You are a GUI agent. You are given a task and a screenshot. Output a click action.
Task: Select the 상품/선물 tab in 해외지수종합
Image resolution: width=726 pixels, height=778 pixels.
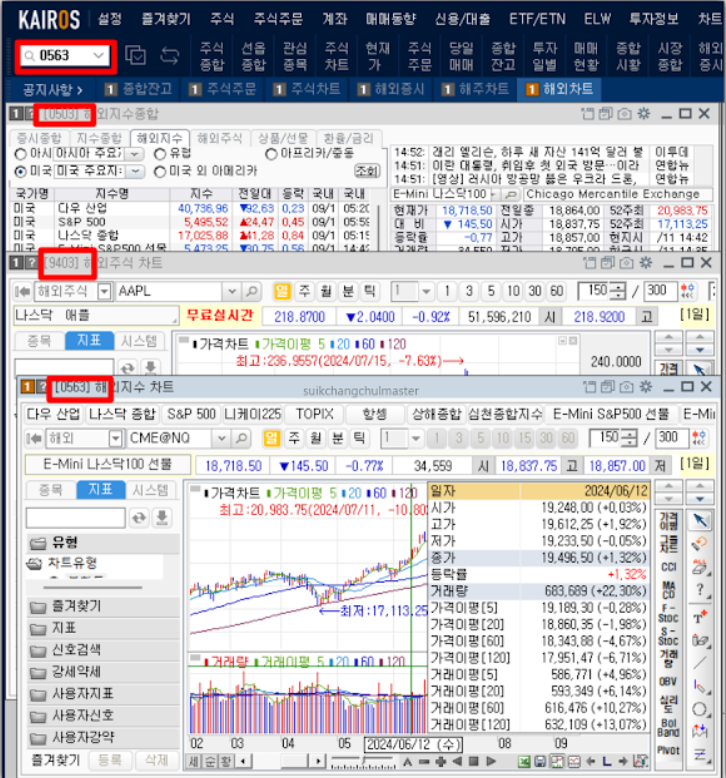click(x=283, y=138)
